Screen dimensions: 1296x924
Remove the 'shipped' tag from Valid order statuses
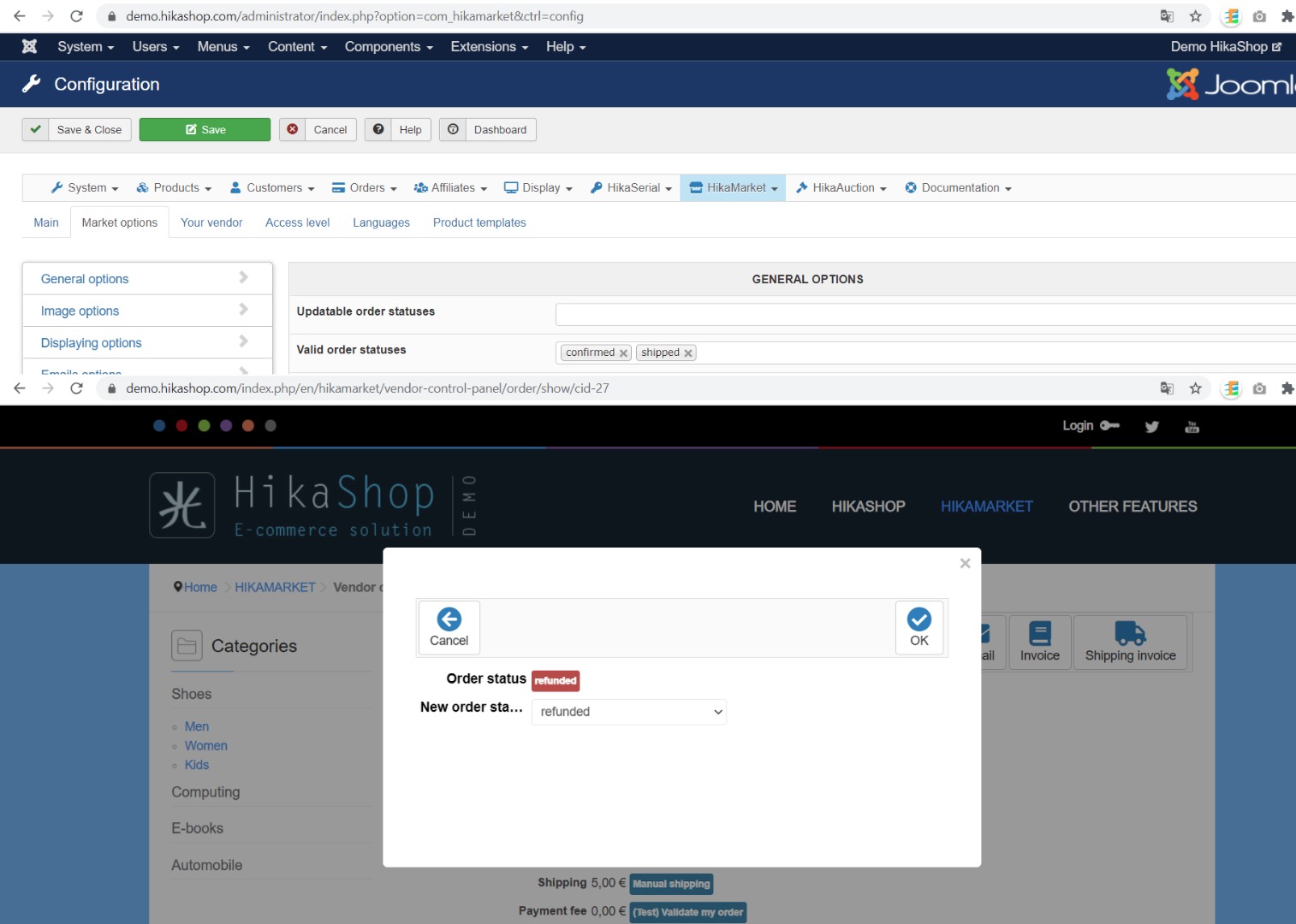point(687,353)
